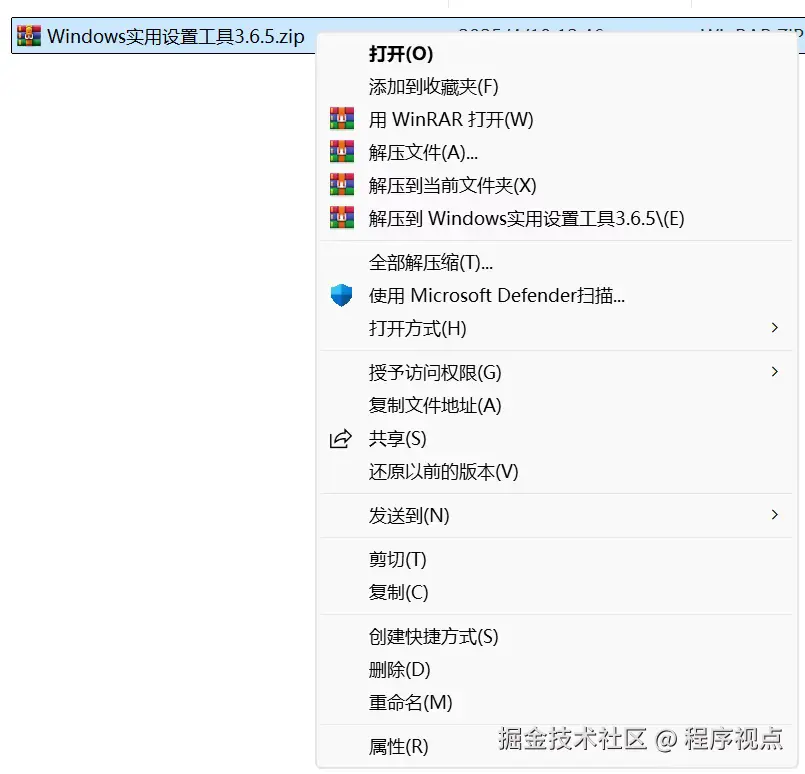Select 重命名(M) to rename the file

coord(556,702)
